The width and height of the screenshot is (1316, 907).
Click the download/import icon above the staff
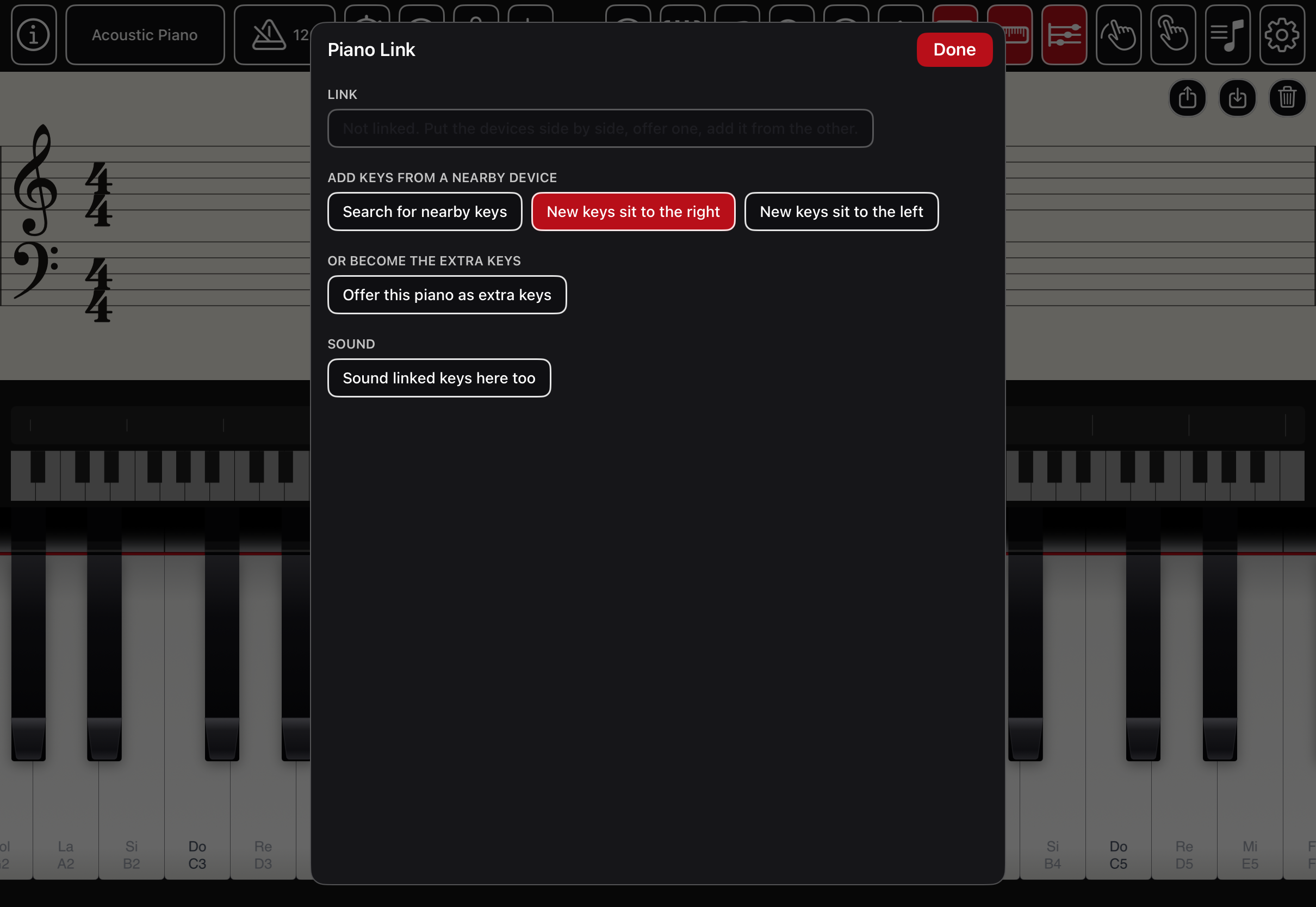click(x=1238, y=98)
